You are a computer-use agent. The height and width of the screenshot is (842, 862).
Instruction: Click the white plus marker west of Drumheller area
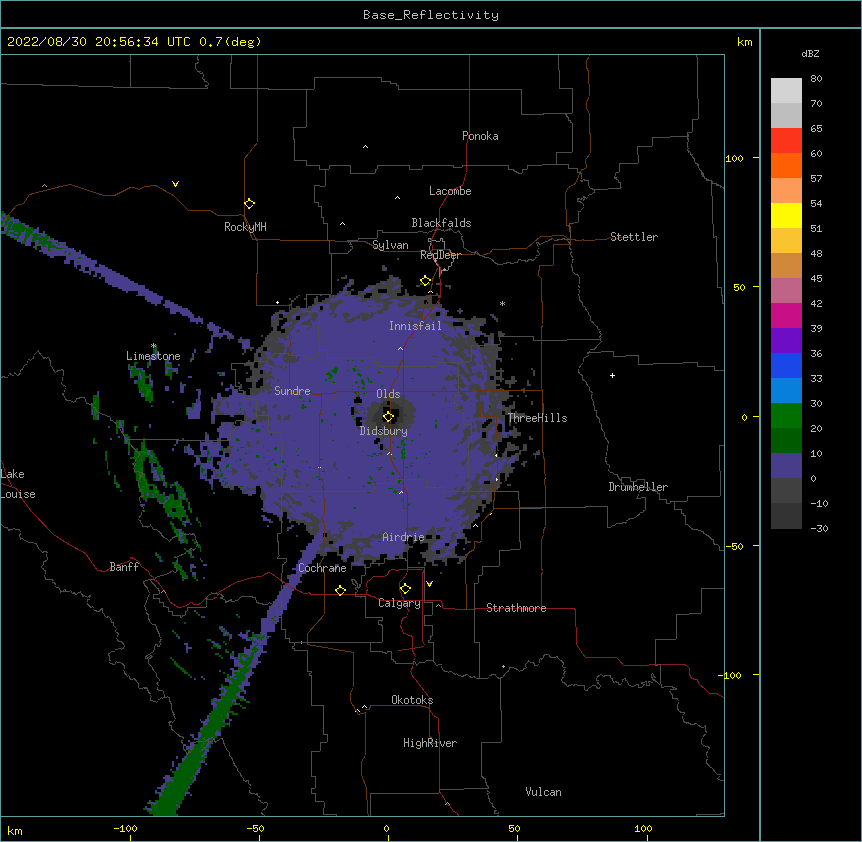pos(612,375)
